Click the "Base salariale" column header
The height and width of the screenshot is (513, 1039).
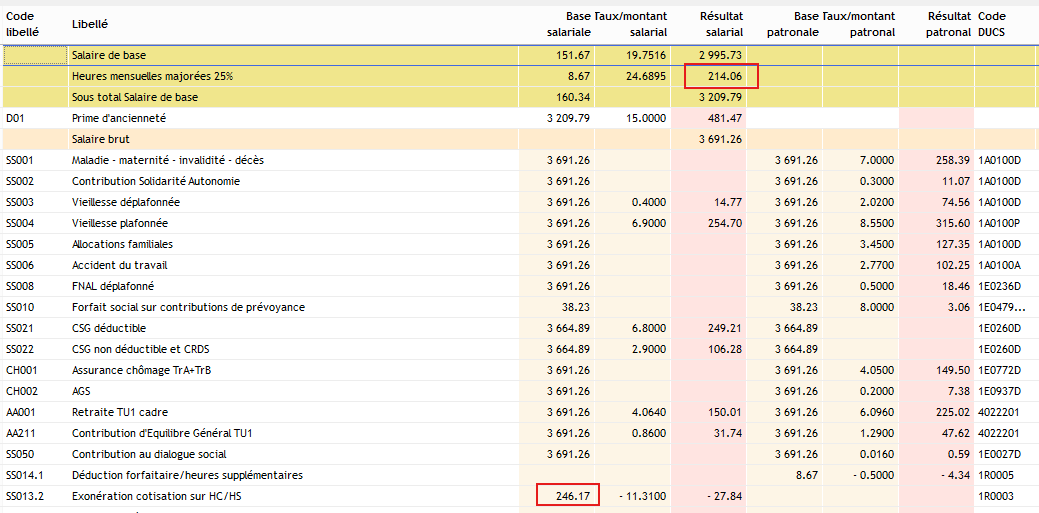point(567,24)
